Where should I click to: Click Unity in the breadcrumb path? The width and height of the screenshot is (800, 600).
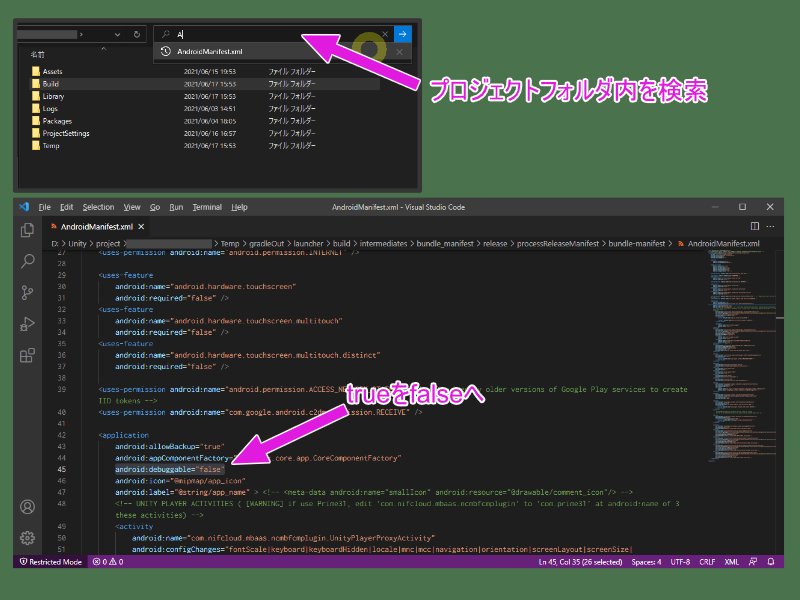78,243
